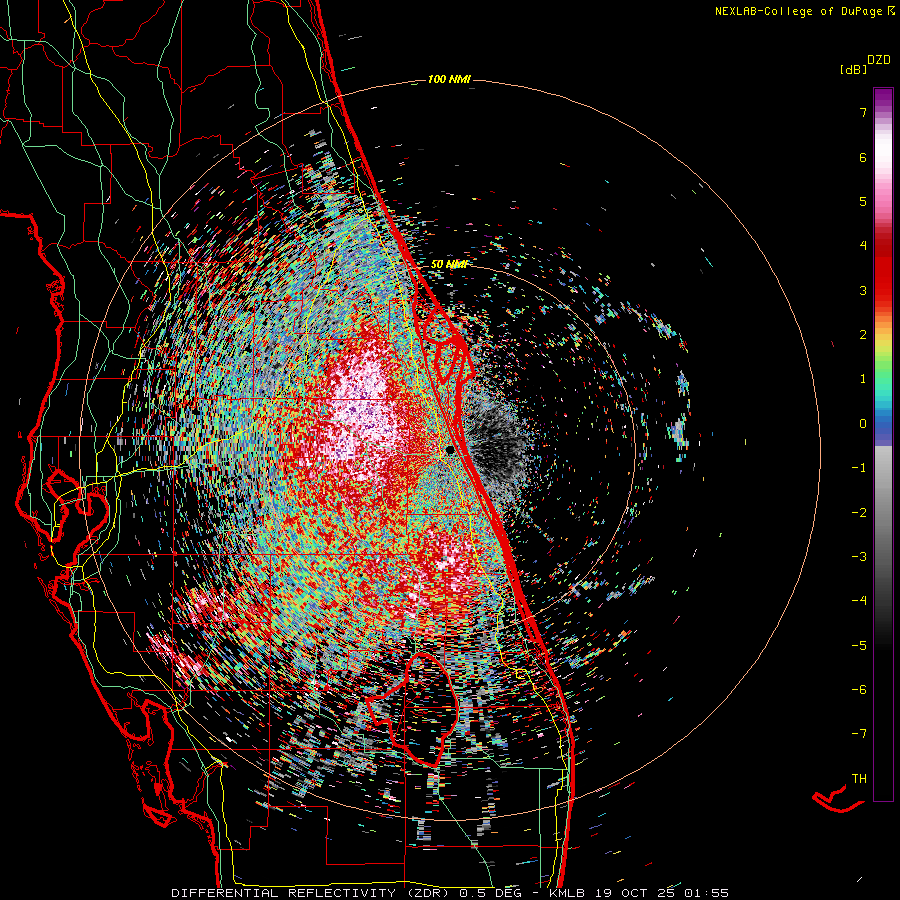Click the 0 value on the color scale
The height and width of the screenshot is (900, 900).
pyautogui.click(x=863, y=424)
